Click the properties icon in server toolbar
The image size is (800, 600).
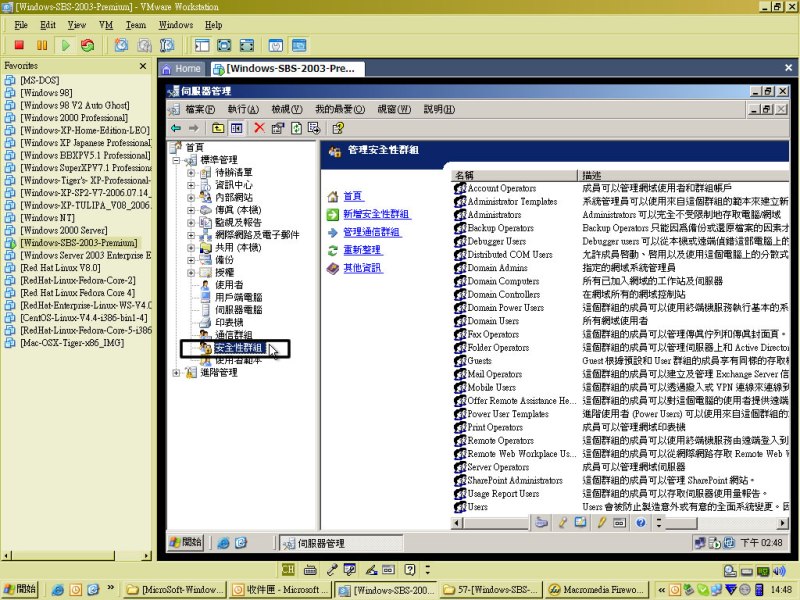coord(278,128)
